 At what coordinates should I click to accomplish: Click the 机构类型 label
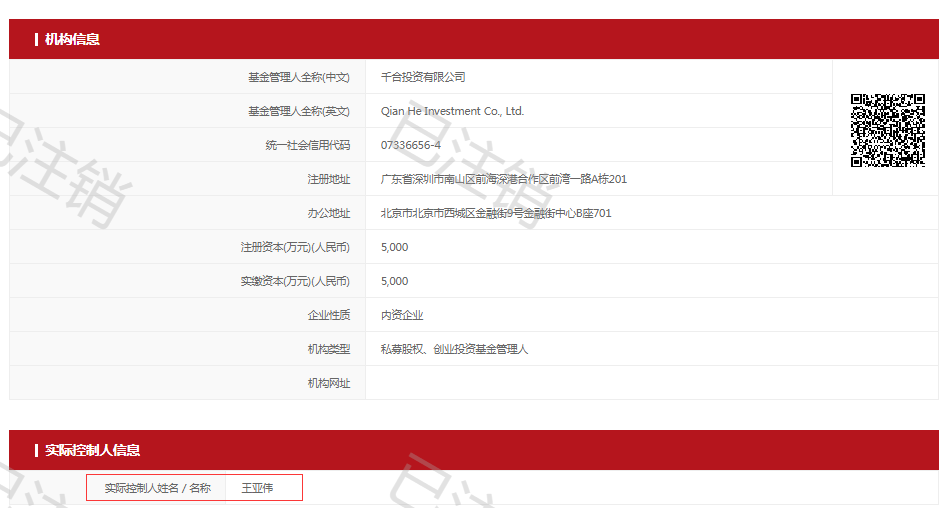click(329, 349)
